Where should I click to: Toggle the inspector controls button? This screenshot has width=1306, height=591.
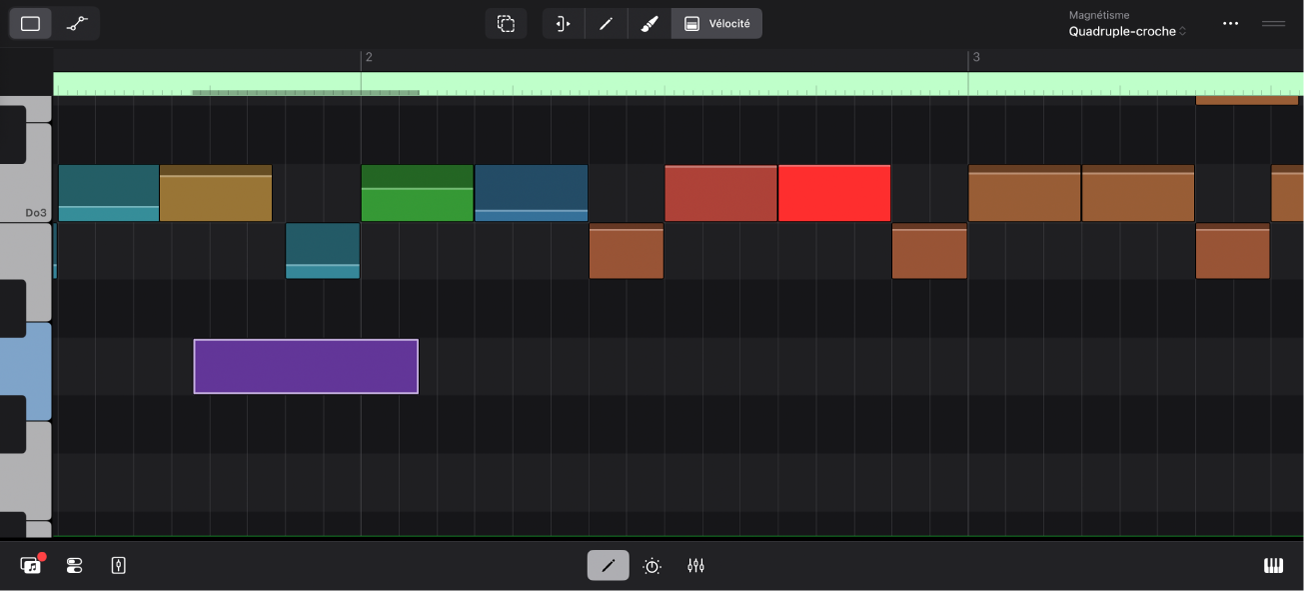(75, 566)
